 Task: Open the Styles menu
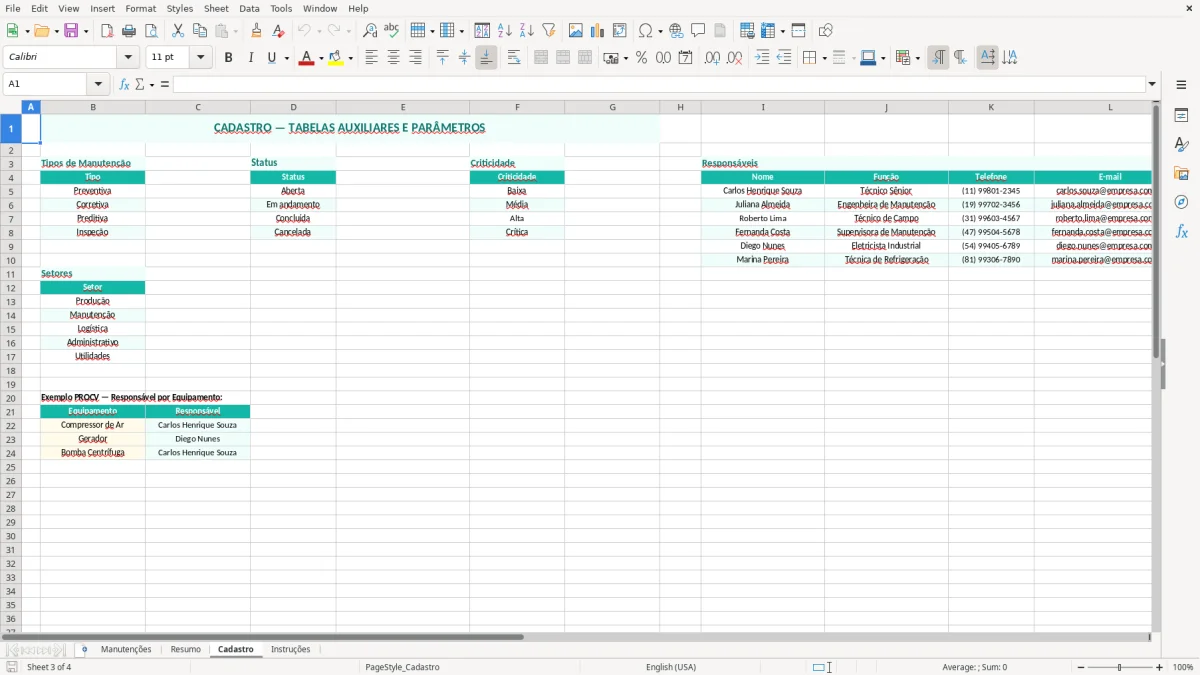coord(180,8)
